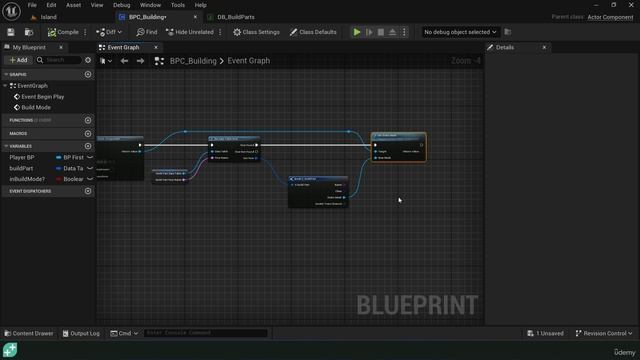Open Class Defaults
640x360 pixels.
tap(313, 32)
